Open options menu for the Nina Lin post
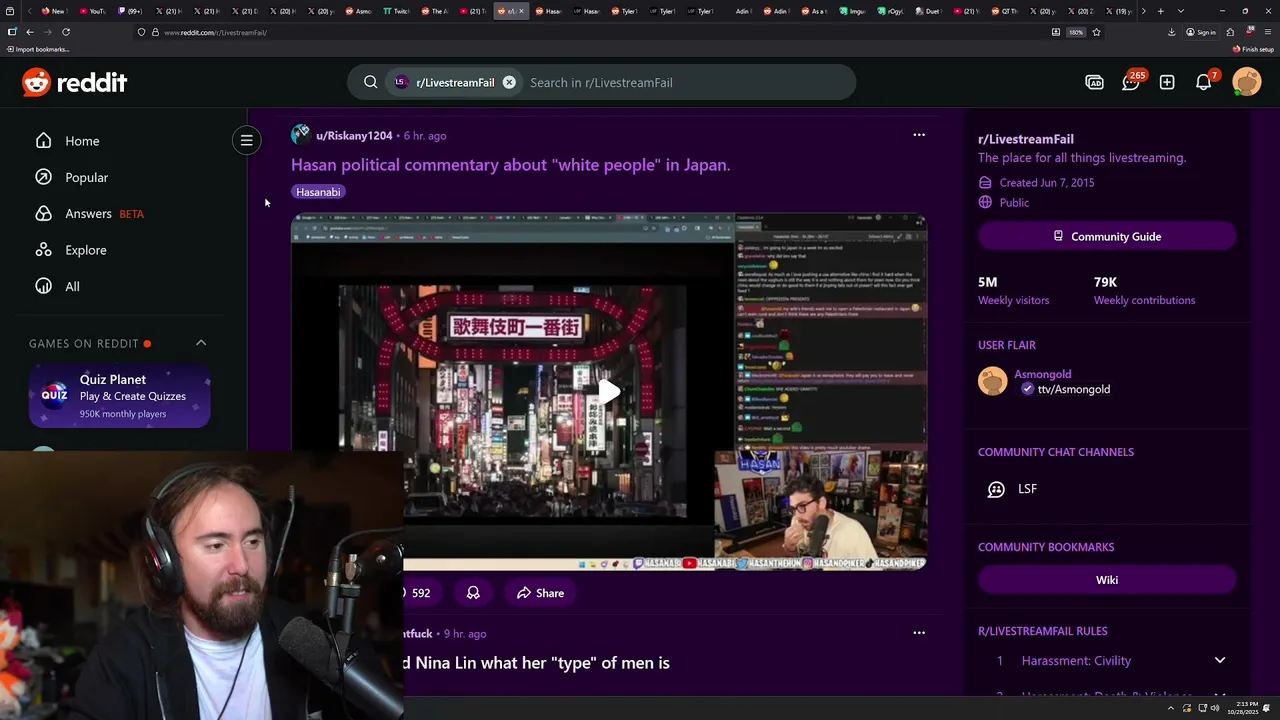Viewport: 1280px width, 720px height. [x=919, y=633]
